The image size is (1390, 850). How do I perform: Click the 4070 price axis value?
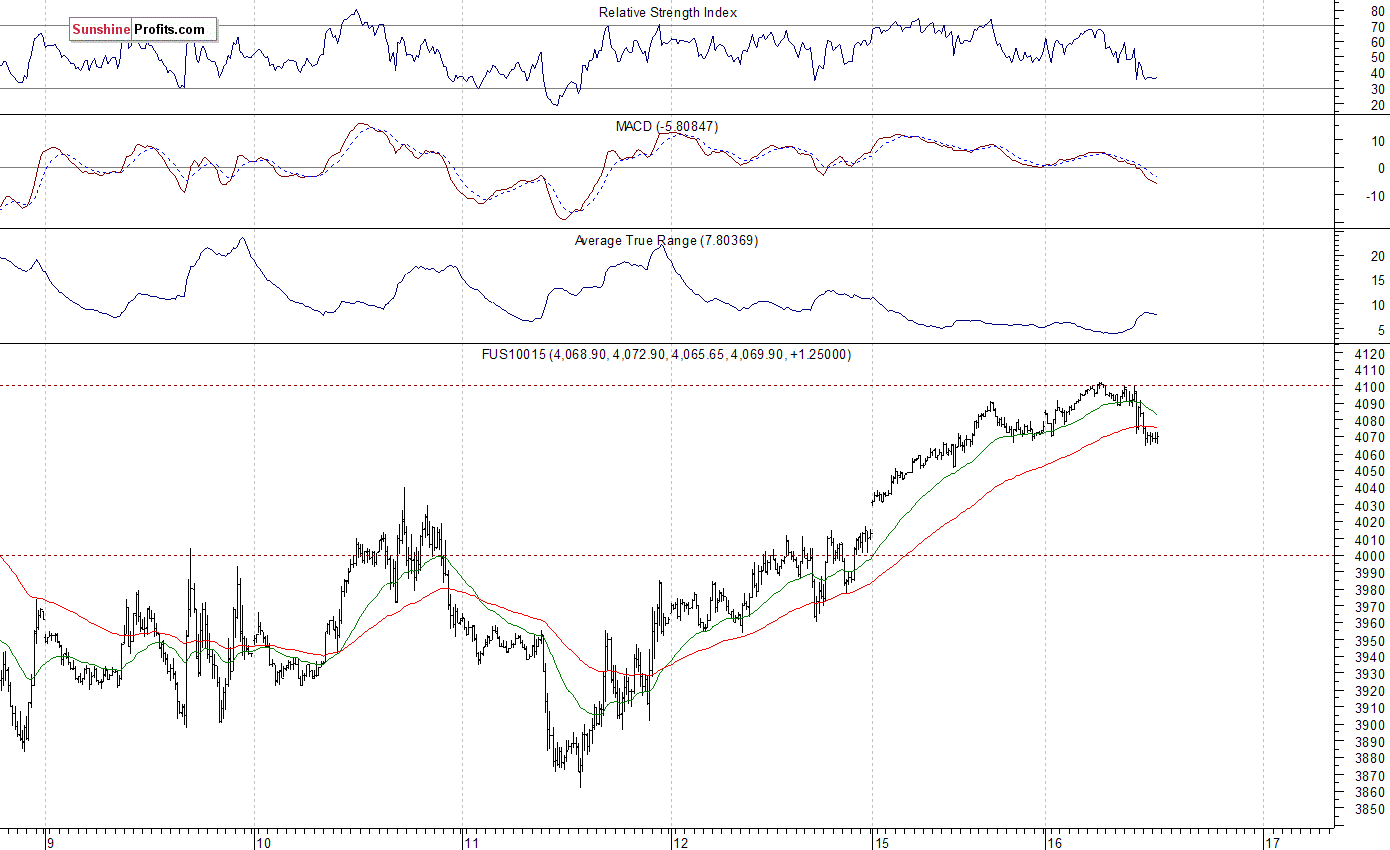pos(1369,438)
